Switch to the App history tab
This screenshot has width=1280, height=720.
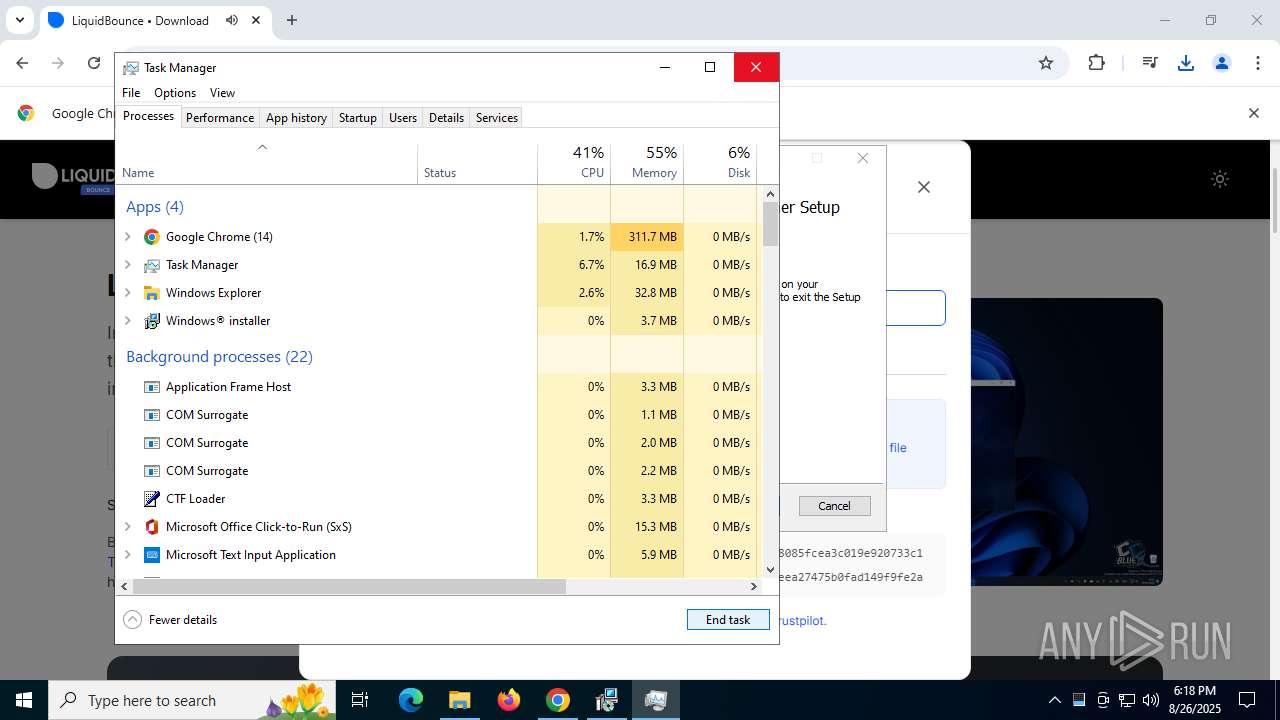(x=296, y=118)
